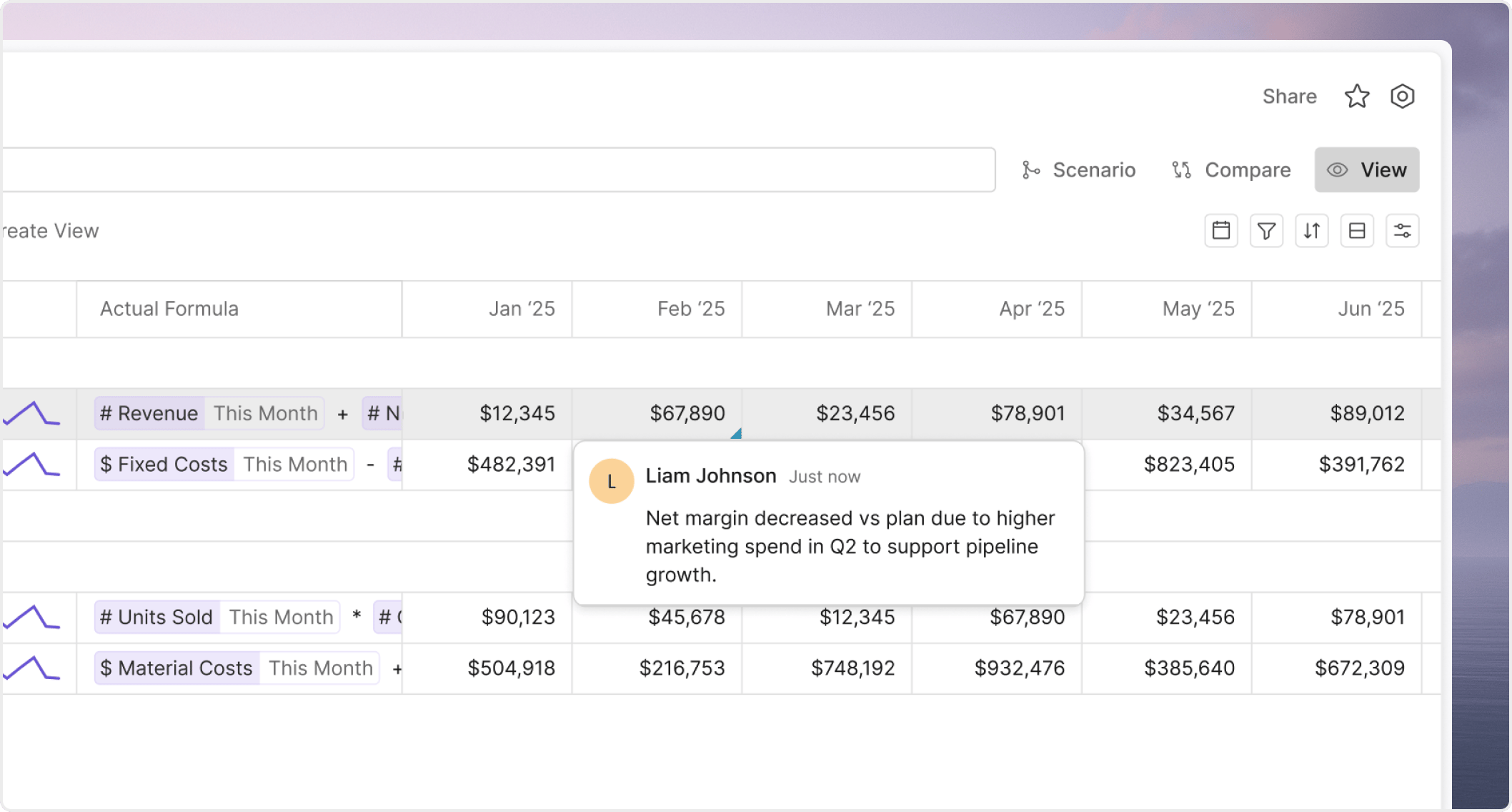This screenshot has height=812, width=1512.
Task: Open the hexagon settings icon
Action: click(1402, 96)
